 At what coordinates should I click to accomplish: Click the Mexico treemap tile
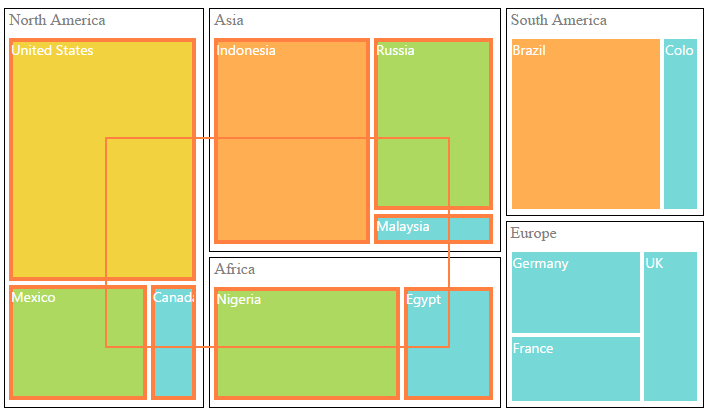coord(60,360)
